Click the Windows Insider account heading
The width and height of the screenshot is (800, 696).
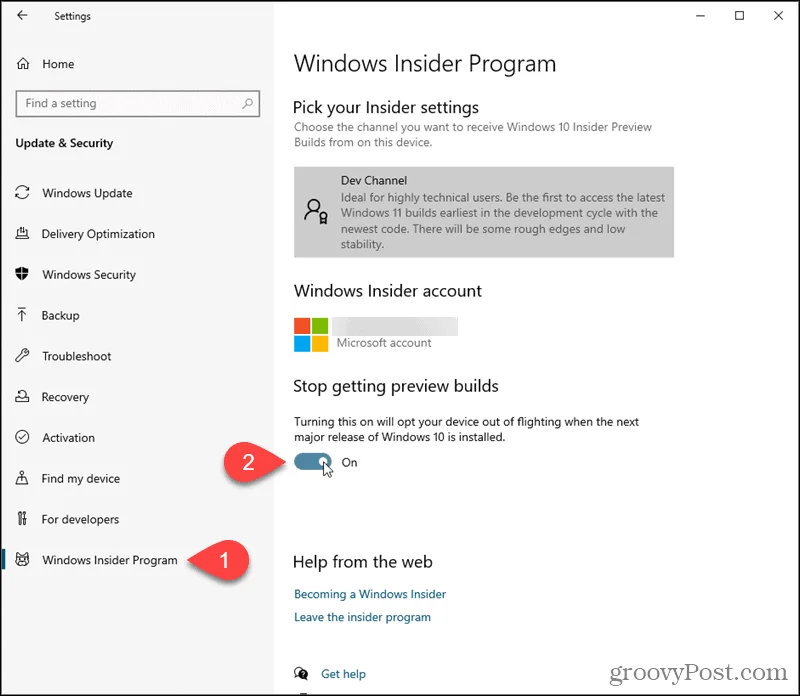pyautogui.click(x=388, y=291)
